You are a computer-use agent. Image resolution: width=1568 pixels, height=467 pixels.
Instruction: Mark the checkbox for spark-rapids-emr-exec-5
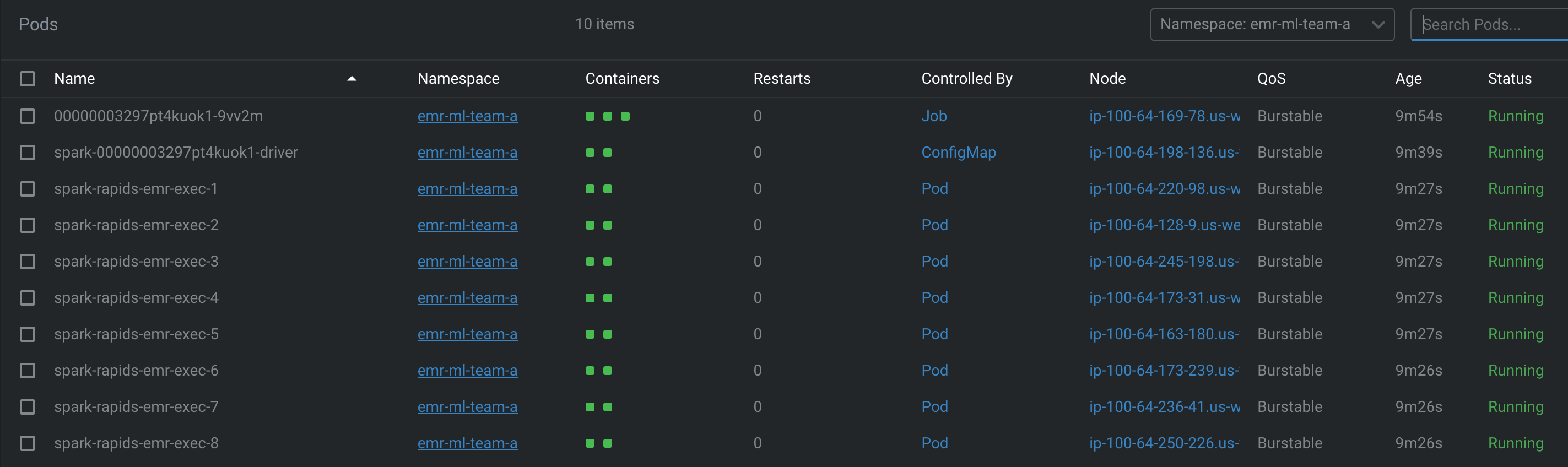tap(28, 334)
